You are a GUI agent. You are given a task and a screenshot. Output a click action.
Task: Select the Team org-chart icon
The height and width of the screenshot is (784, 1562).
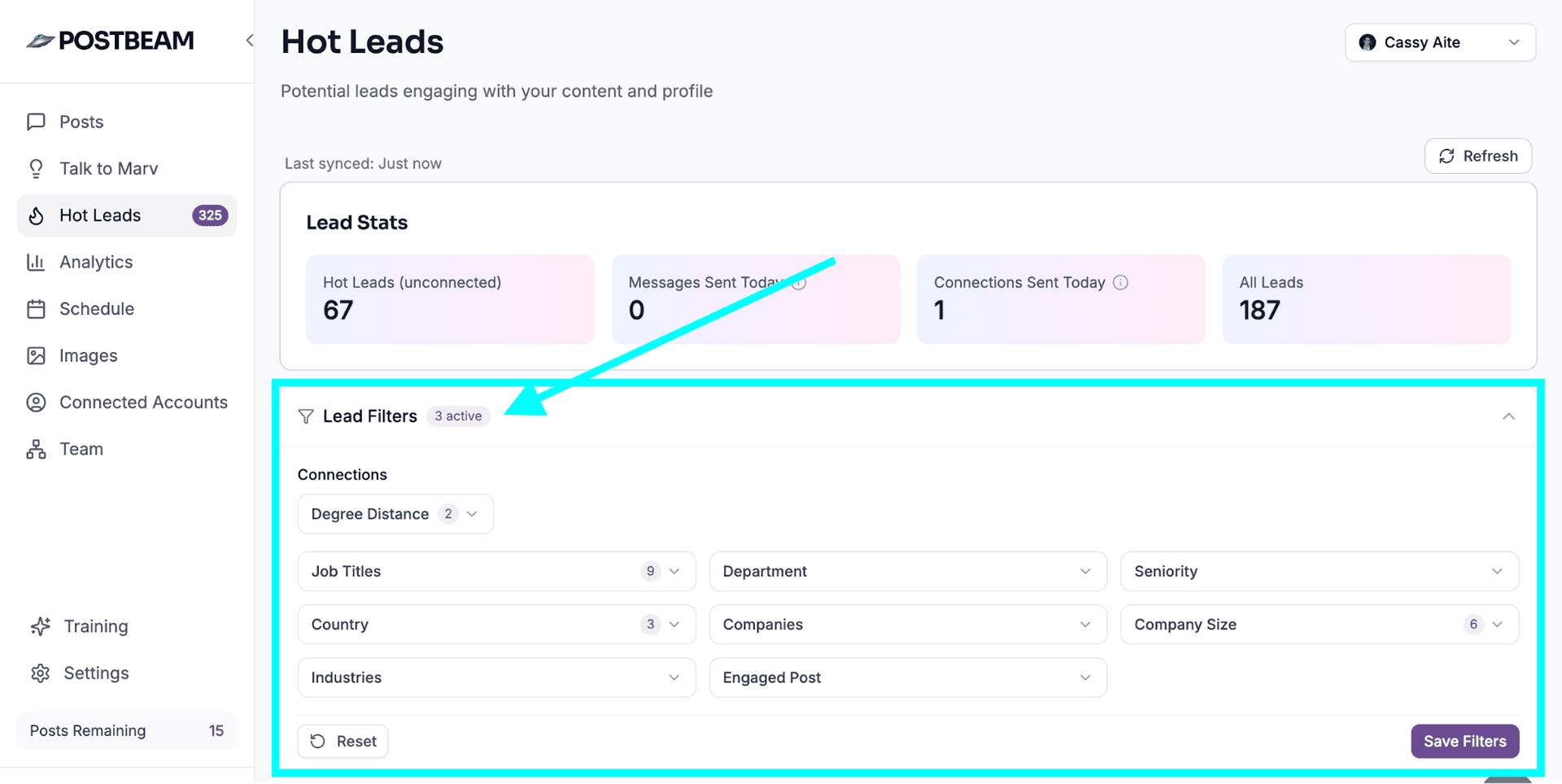click(x=37, y=448)
